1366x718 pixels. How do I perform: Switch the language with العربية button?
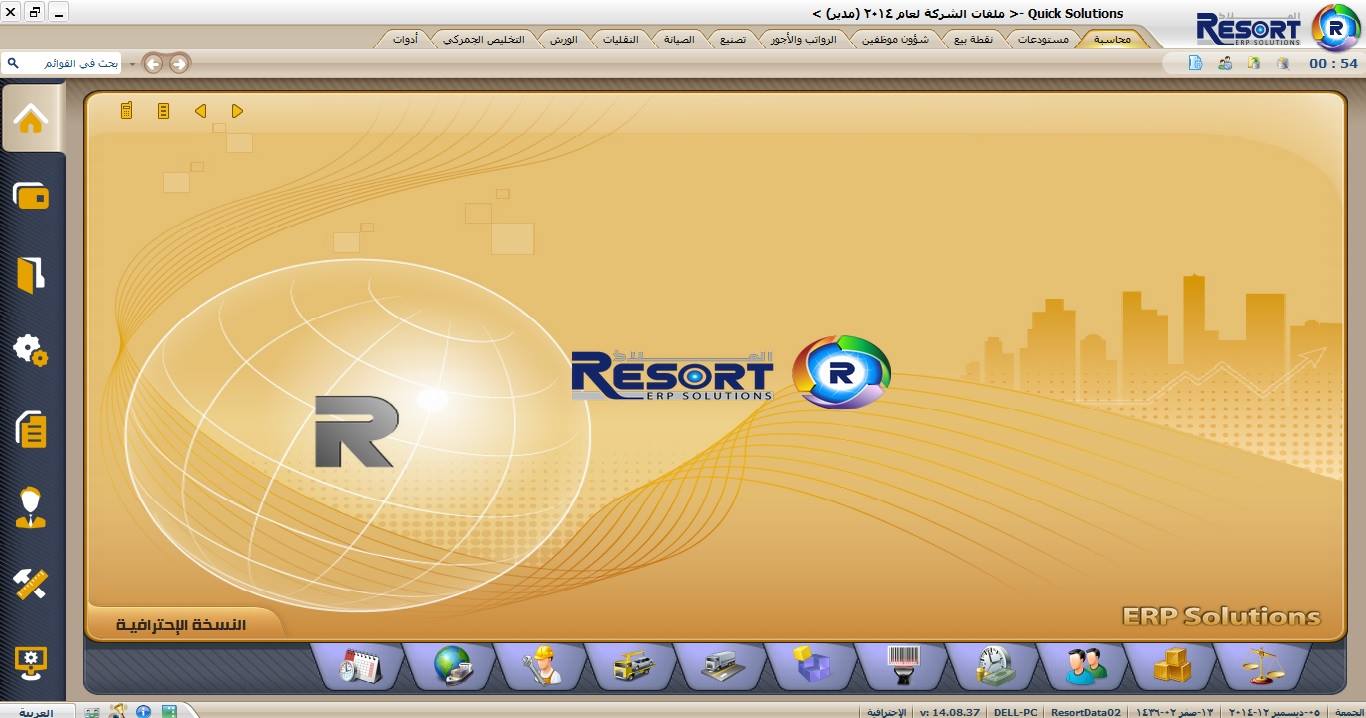click(37, 712)
